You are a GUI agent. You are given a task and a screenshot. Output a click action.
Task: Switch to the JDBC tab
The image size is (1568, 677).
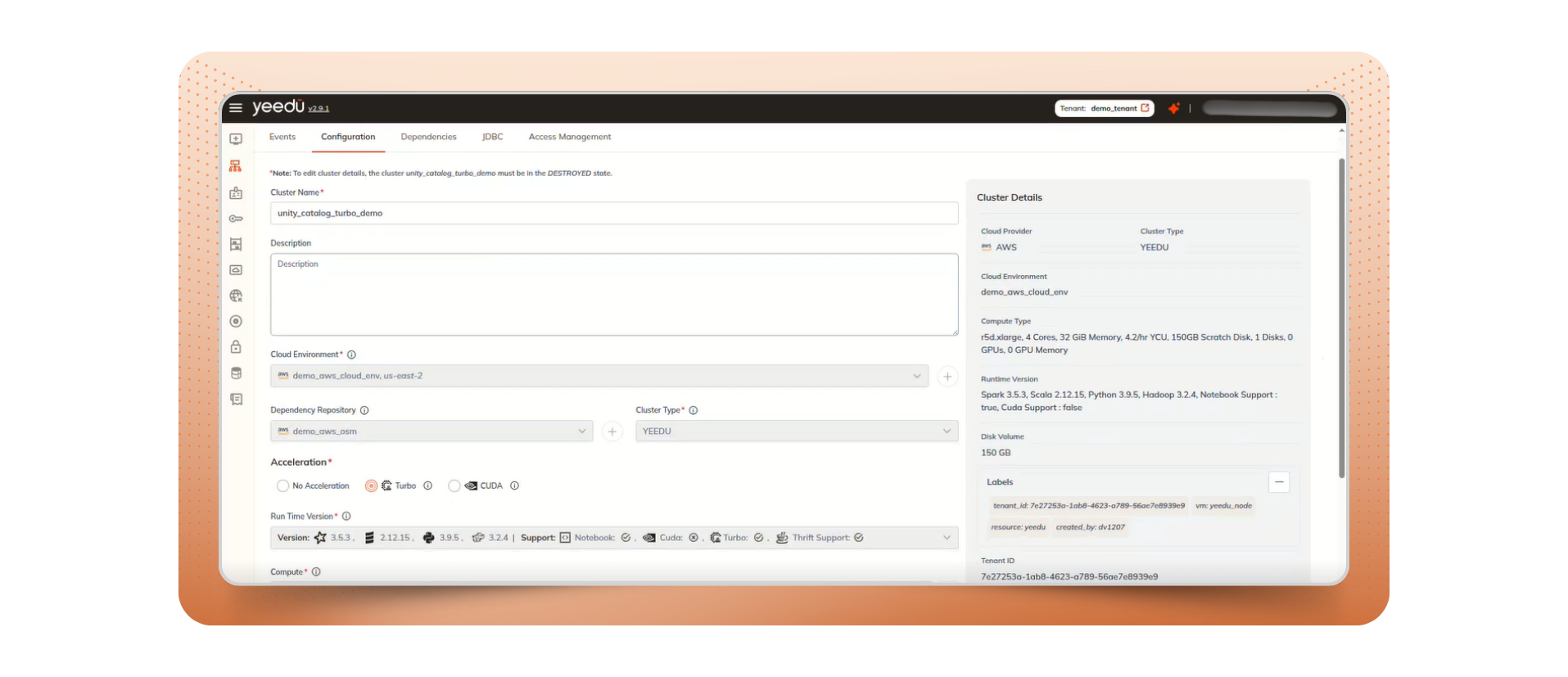click(493, 137)
